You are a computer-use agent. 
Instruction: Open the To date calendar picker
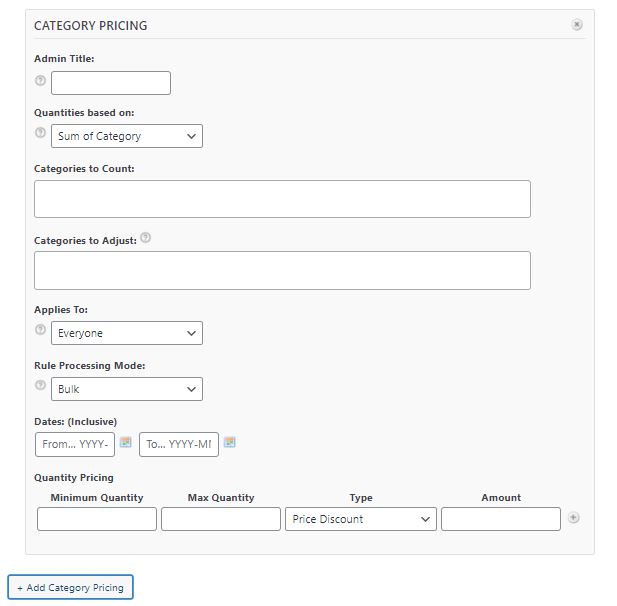pos(230,442)
